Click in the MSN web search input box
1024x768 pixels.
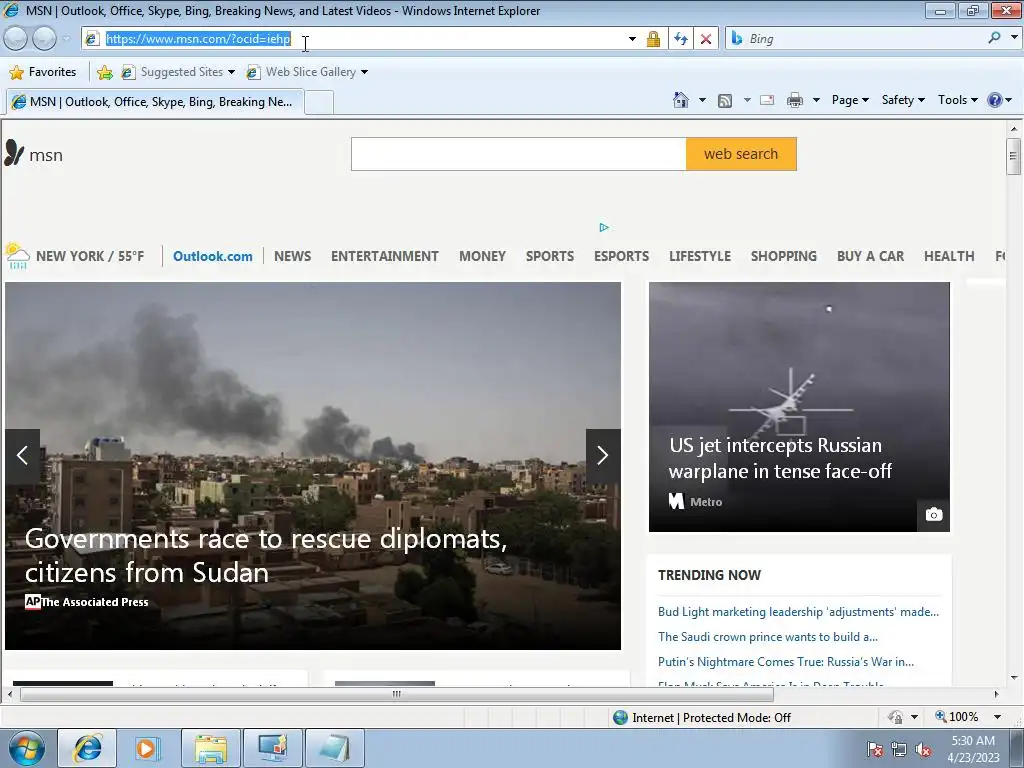519,154
